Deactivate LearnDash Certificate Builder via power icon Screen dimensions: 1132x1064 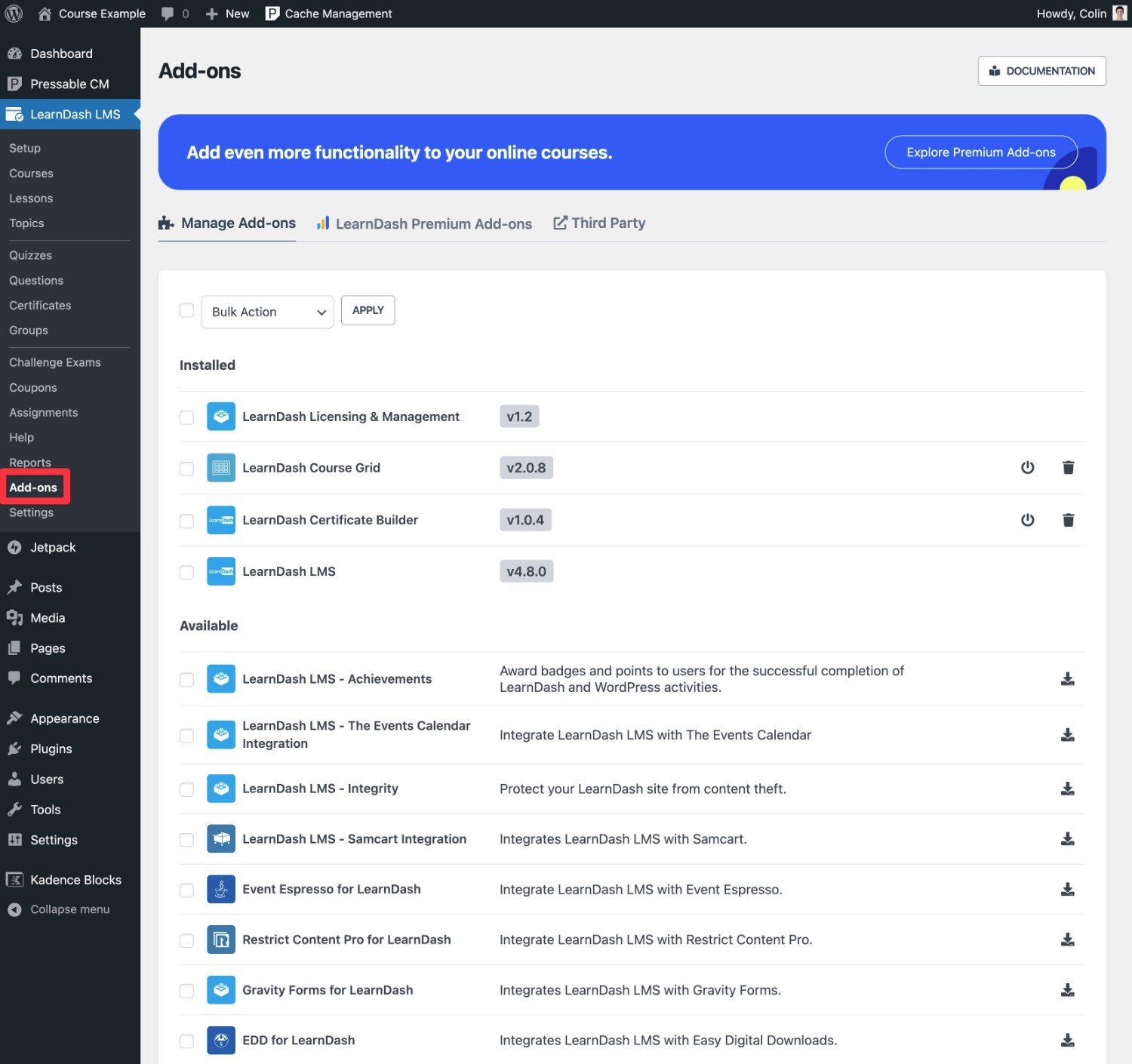[1027, 520]
